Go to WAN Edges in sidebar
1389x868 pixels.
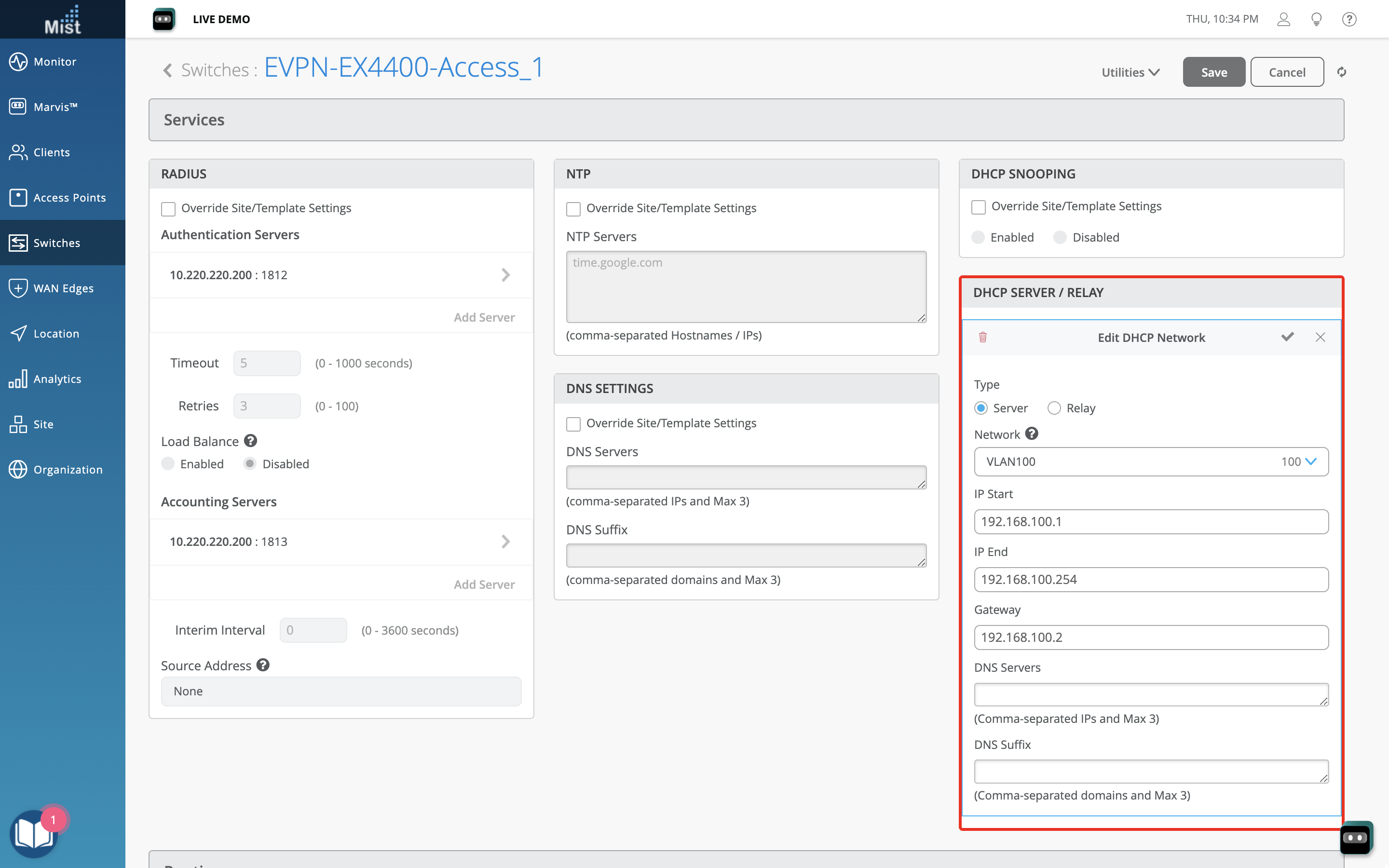[63, 288]
